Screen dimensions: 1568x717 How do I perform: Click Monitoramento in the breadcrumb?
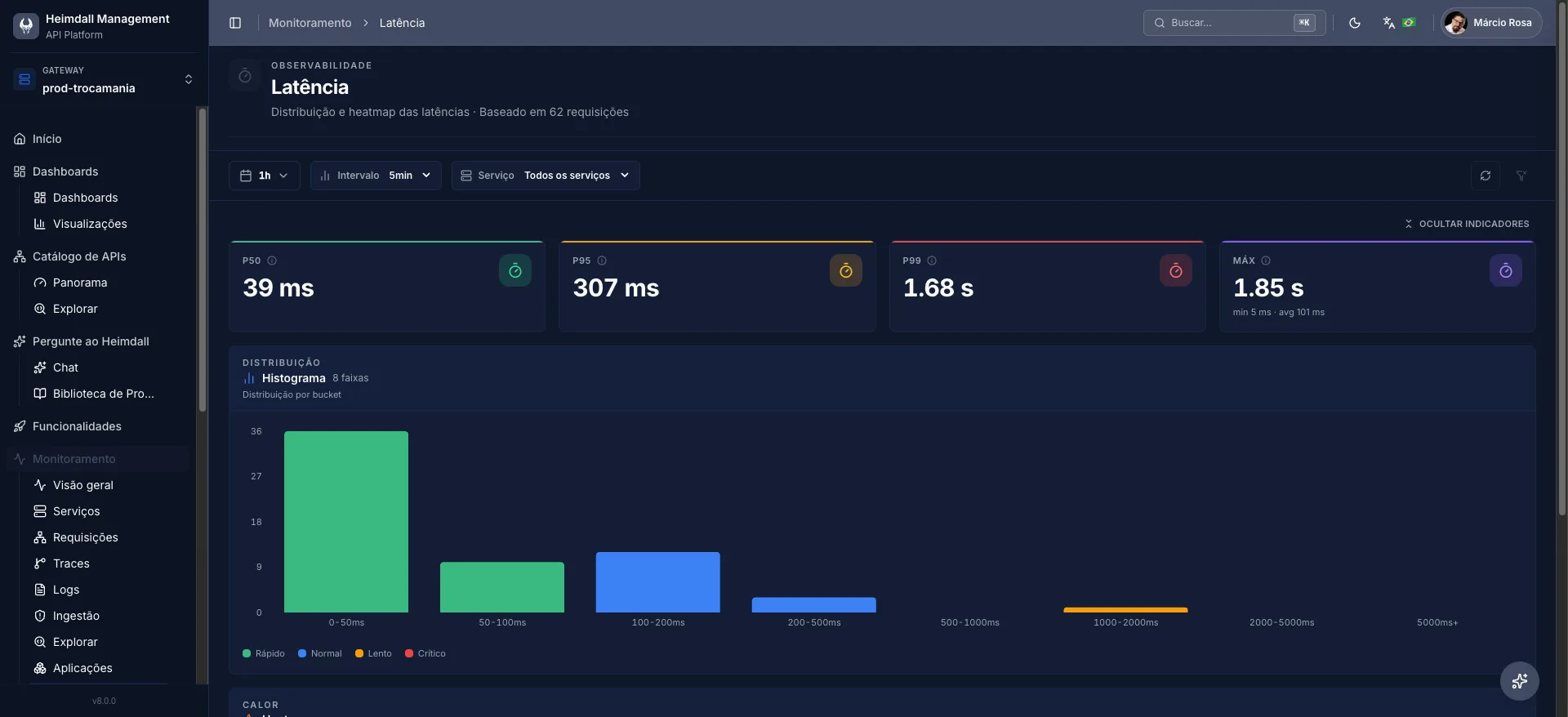pyautogui.click(x=310, y=23)
